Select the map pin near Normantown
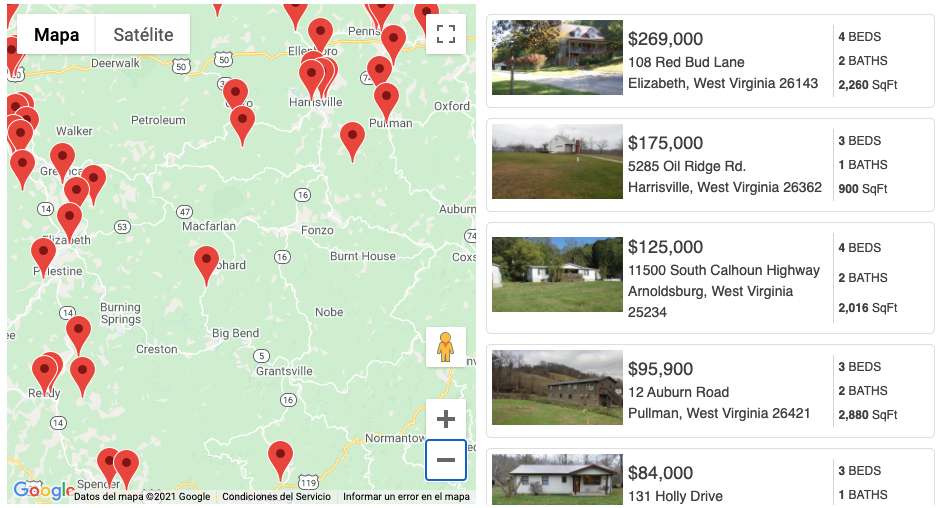This screenshot has width=946, height=508. point(281,458)
